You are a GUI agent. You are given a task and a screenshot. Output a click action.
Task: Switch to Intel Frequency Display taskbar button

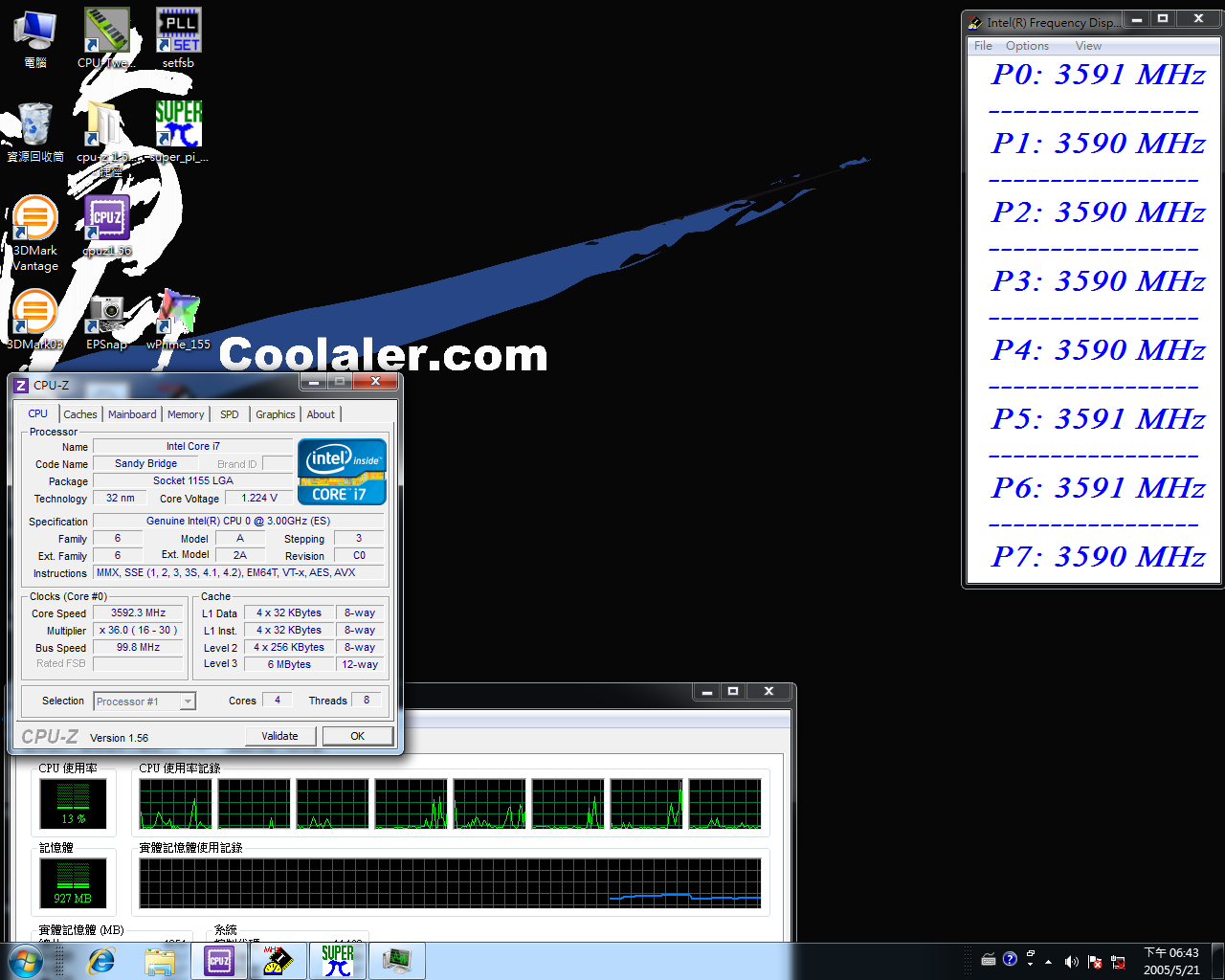(278, 961)
